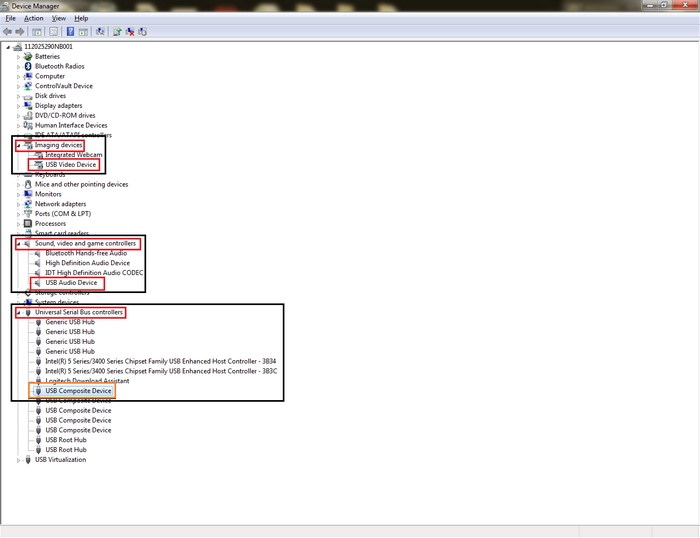Expand the Ports (COM & LPT) arrow
The image size is (700, 538).
tap(19, 214)
